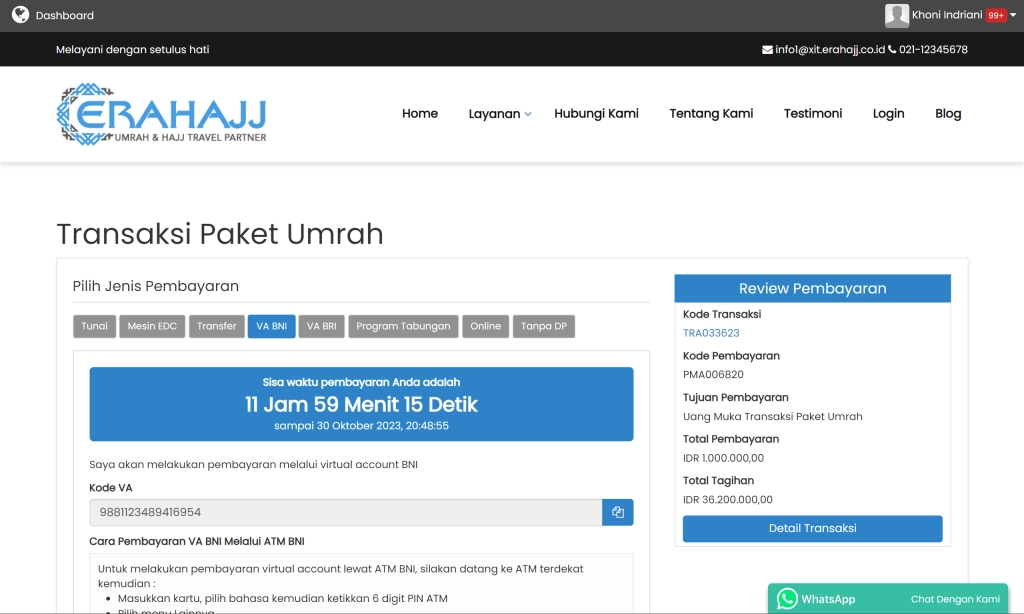Expand the Program Tabungan payment option
Viewport: 1024px width, 614px height.
tap(403, 325)
